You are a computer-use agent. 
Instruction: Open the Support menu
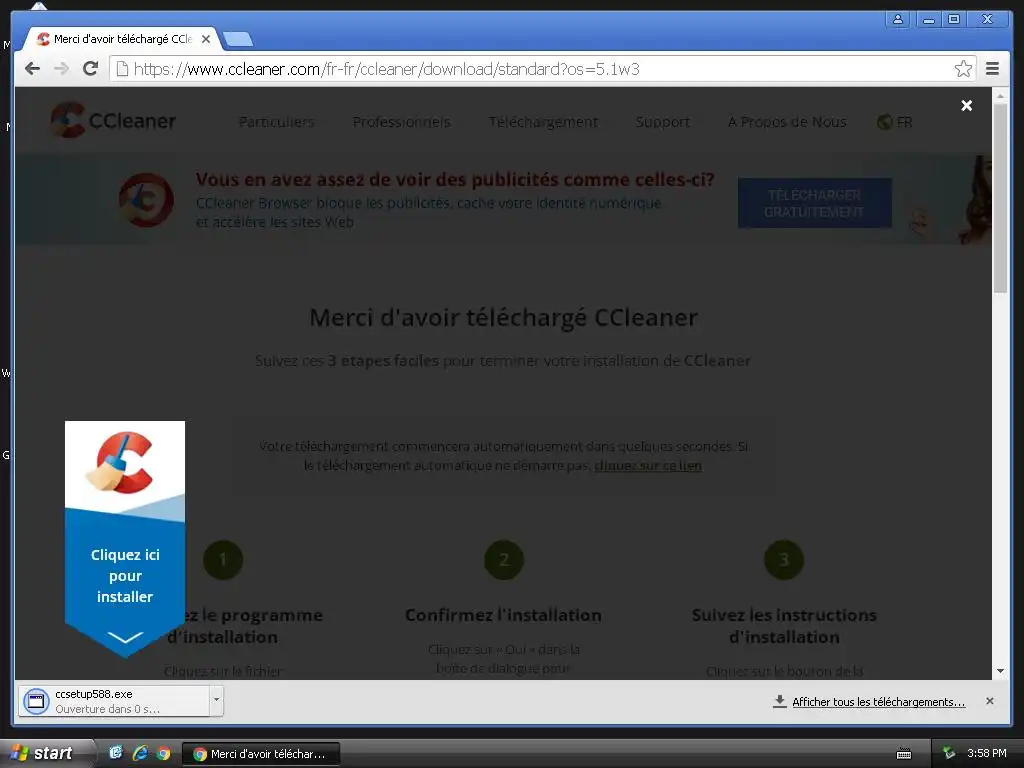pos(663,122)
